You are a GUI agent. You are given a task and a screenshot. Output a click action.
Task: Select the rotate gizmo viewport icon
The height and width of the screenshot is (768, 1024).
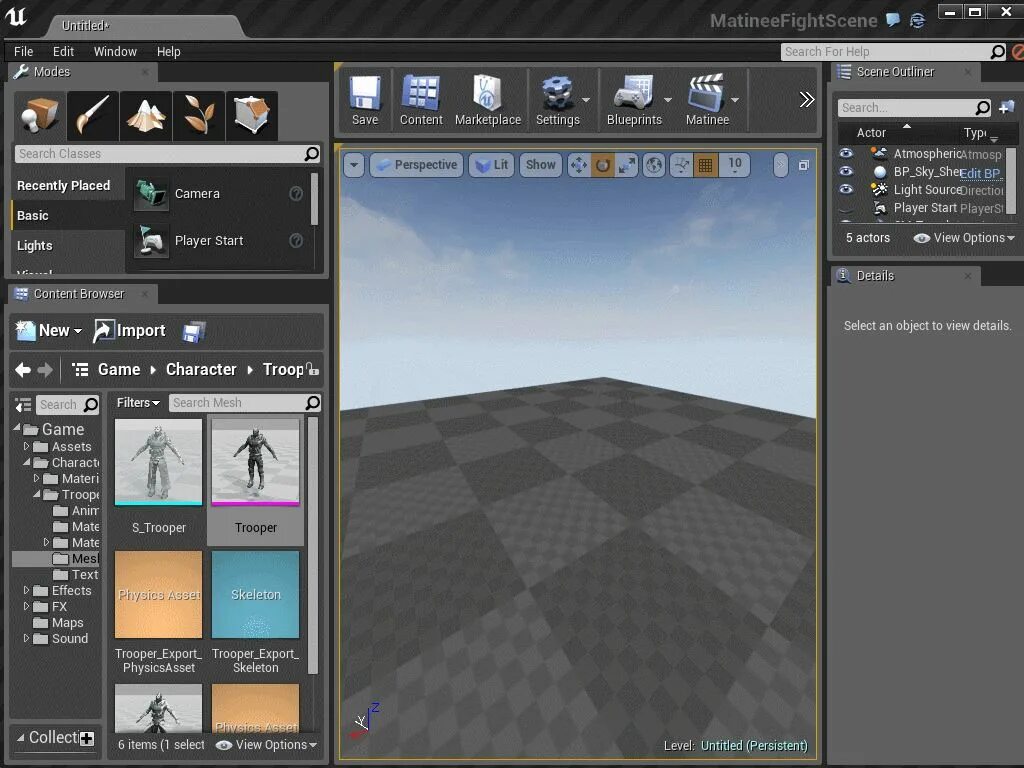tap(603, 165)
